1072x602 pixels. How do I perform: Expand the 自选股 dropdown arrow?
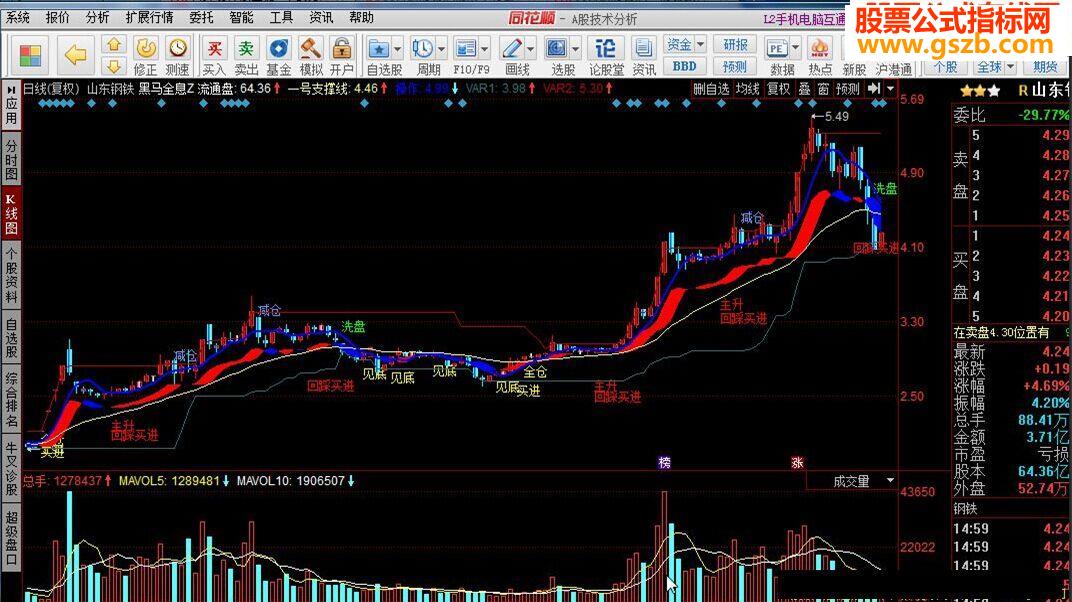(x=397, y=49)
